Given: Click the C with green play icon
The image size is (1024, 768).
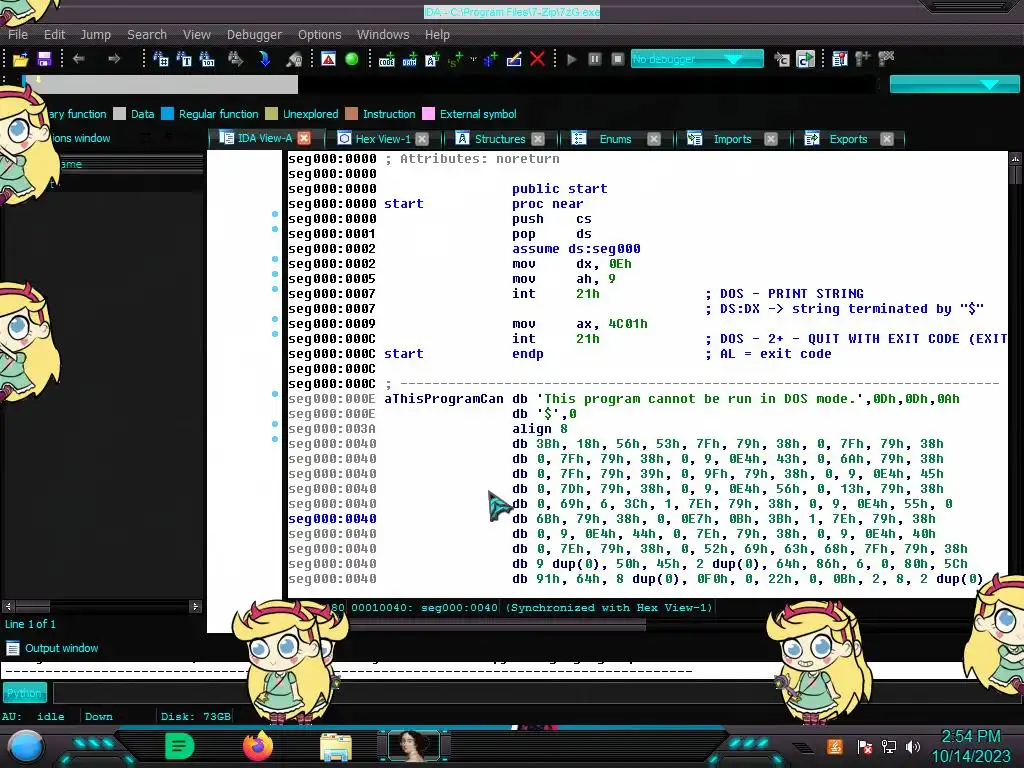Looking at the screenshot, I should [x=805, y=59].
